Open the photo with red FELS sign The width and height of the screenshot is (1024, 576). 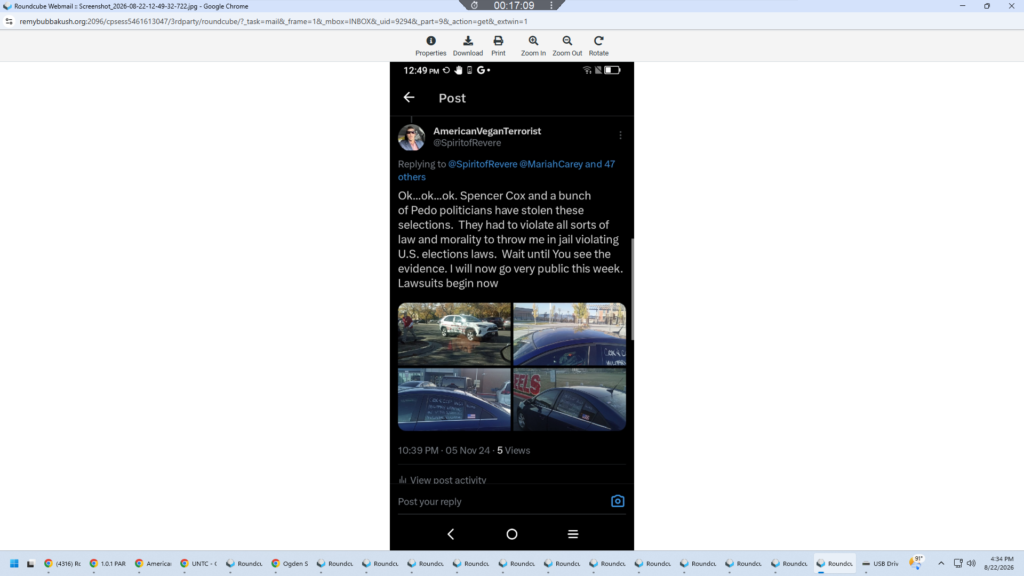pyautogui.click(x=569, y=399)
